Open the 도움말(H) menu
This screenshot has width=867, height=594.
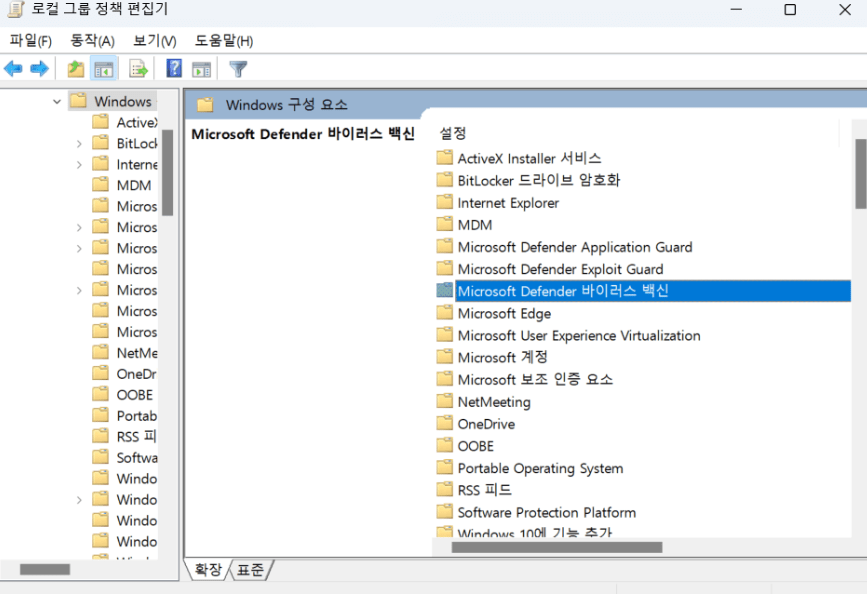223,40
